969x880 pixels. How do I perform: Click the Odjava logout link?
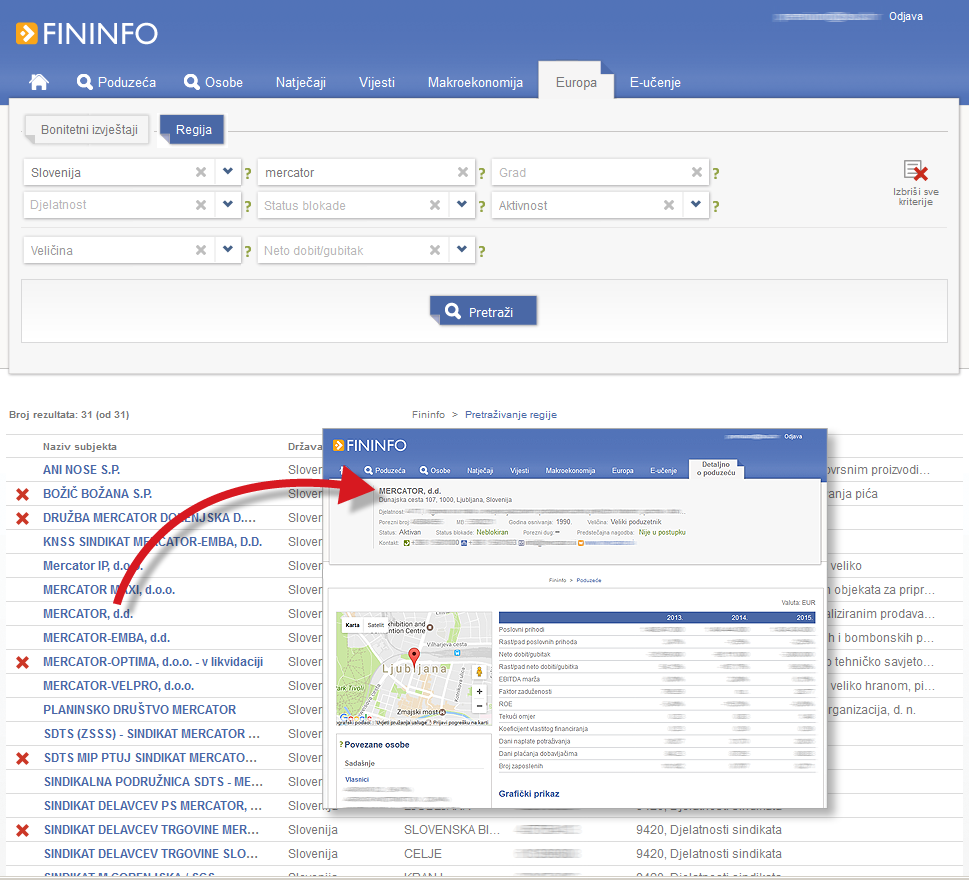click(x=905, y=16)
